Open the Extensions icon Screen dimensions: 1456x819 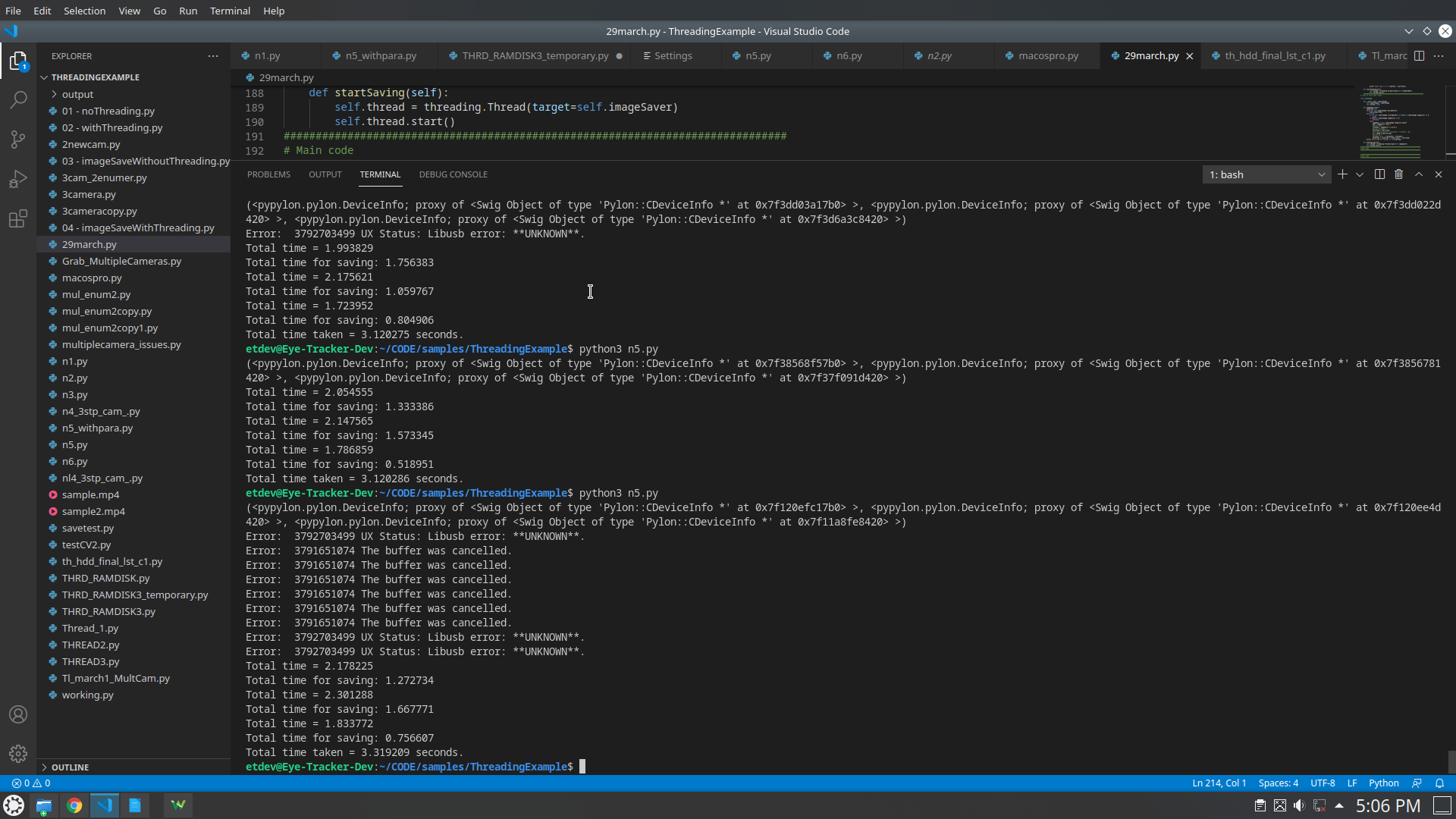(18, 218)
